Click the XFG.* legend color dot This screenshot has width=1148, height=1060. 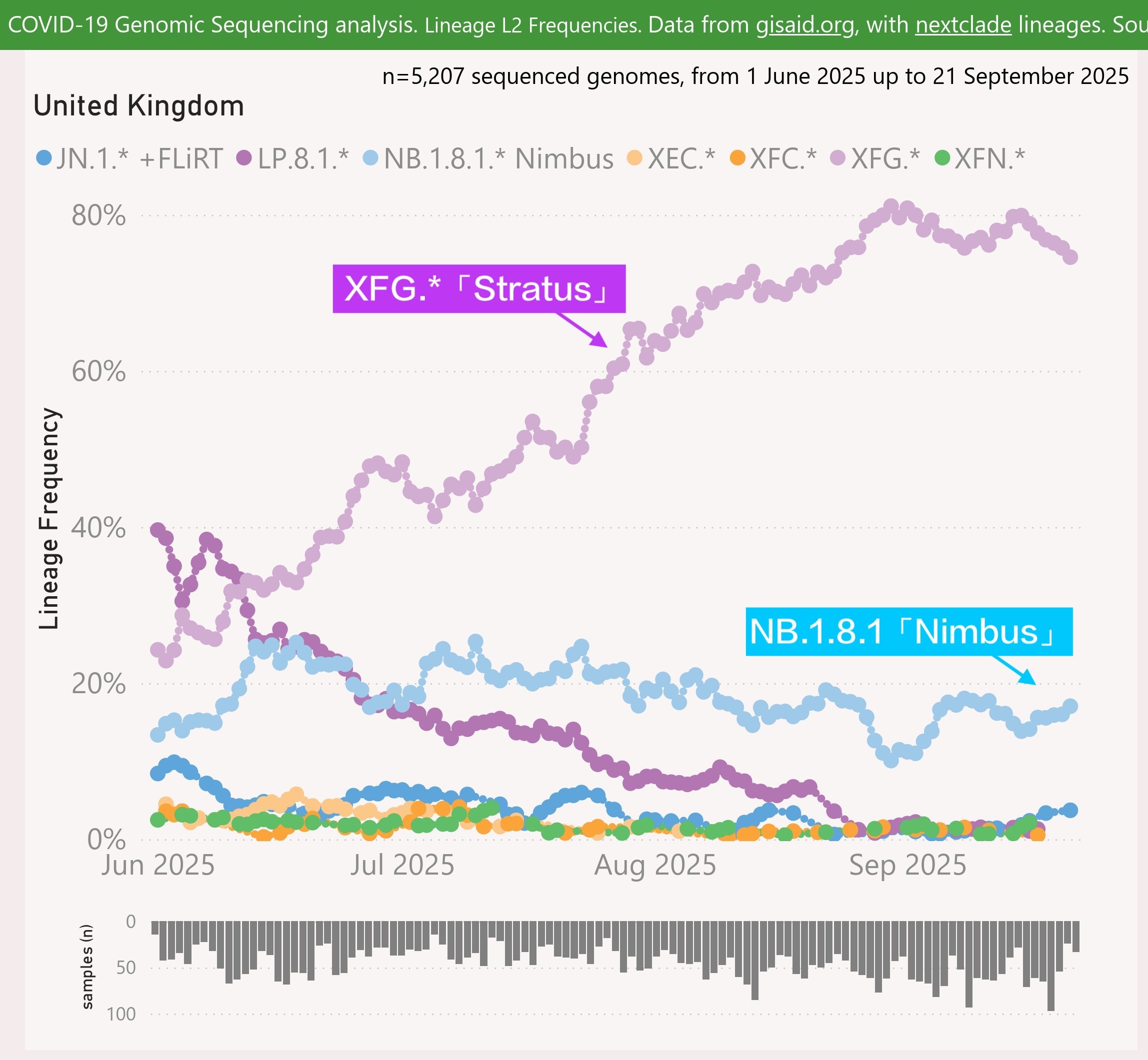pyautogui.click(x=839, y=158)
